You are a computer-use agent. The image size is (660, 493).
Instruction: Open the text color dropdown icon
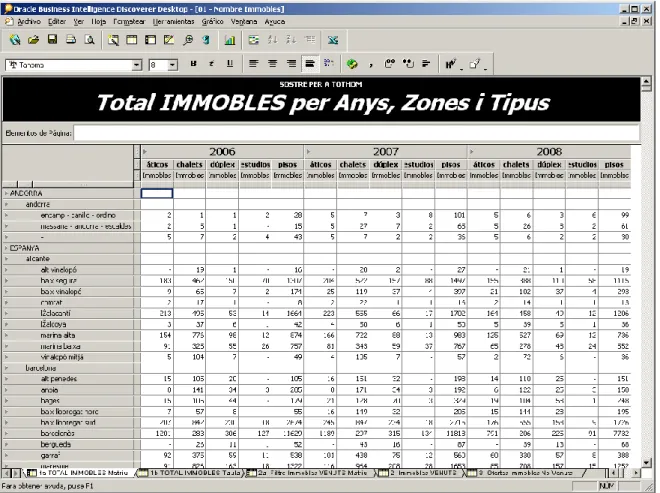(x=453, y=64)
